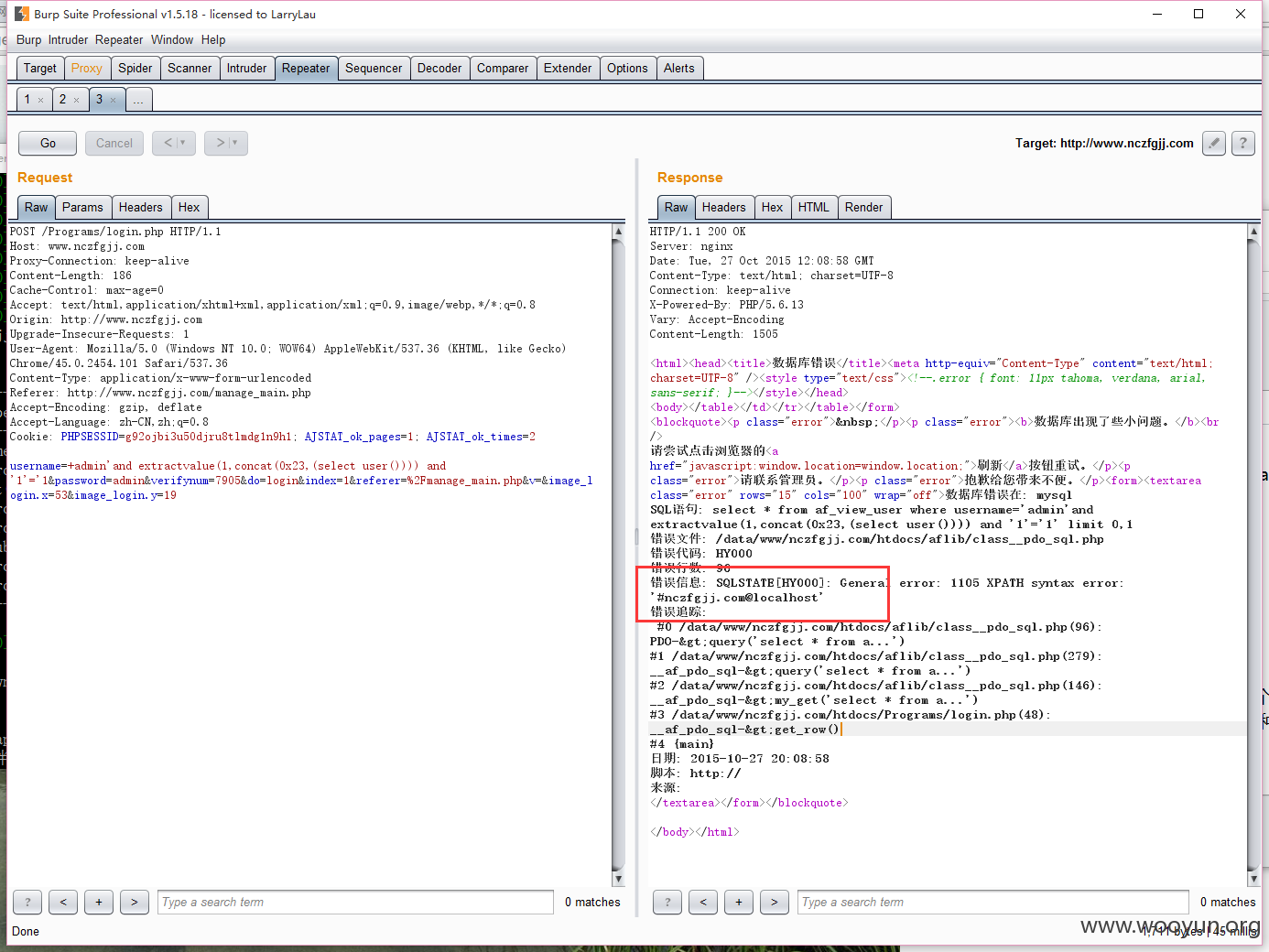Screen dimensions: 1269x952
Task: Open the Burp menu
Action: coord(28,39)
